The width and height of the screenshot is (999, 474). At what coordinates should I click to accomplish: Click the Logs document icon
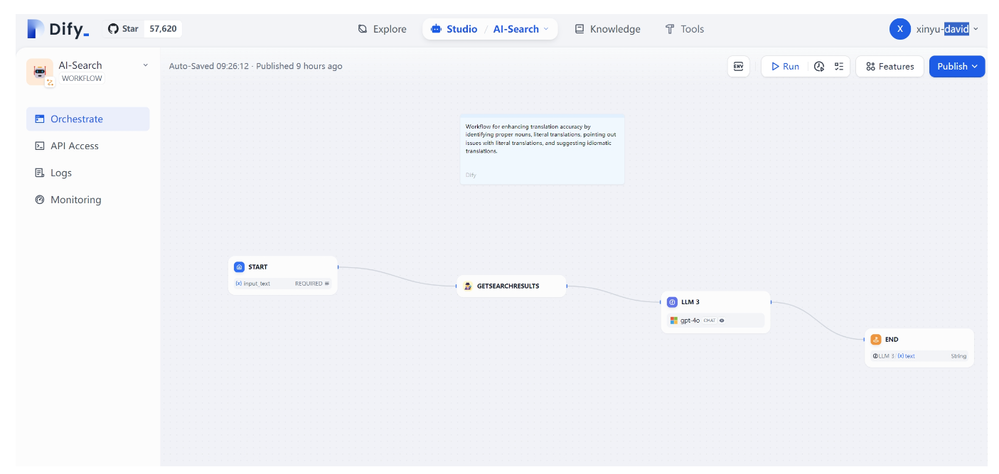[x=40, y=173]
